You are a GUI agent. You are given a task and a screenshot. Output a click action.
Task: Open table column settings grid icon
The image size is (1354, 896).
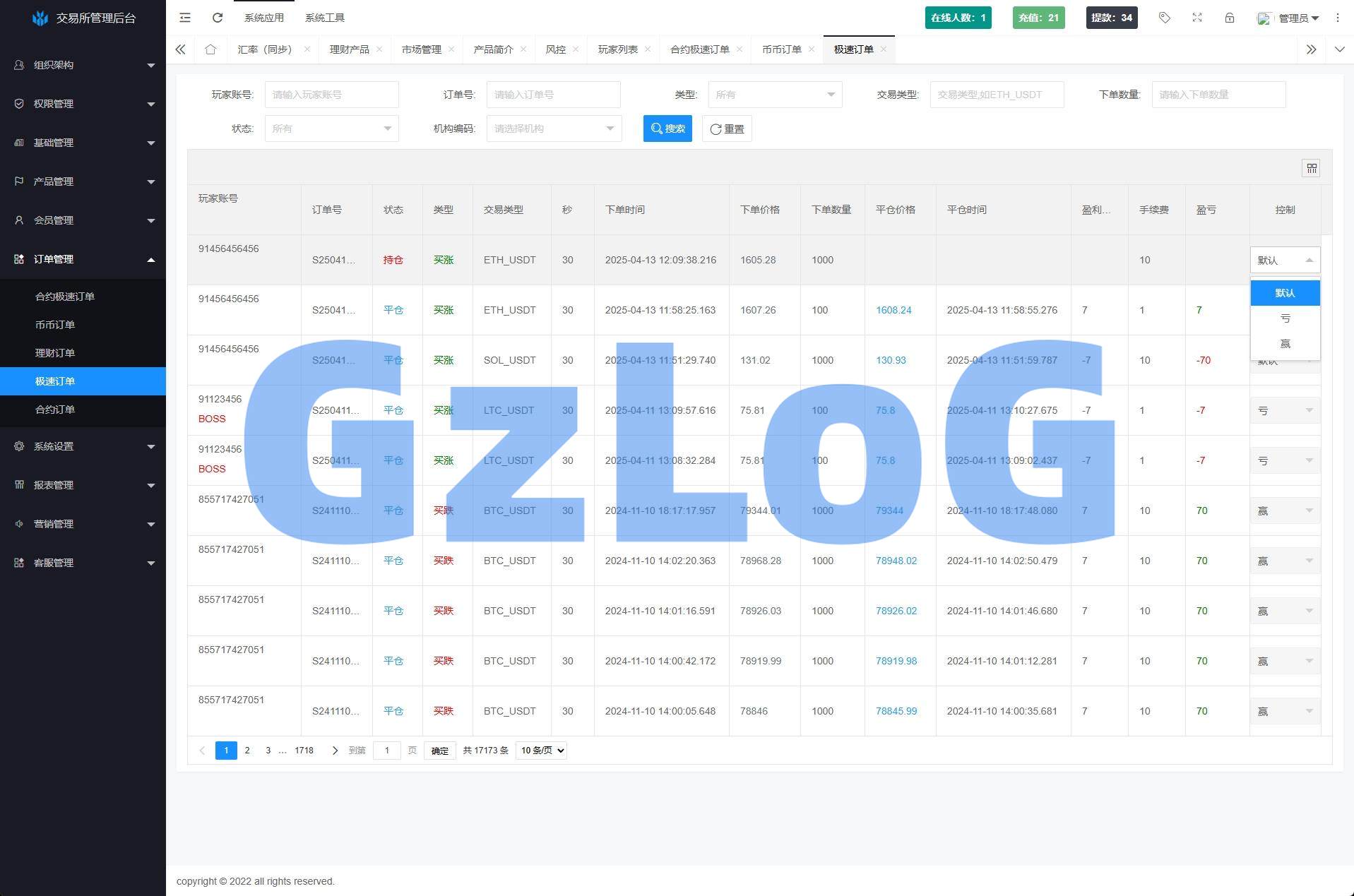point(1311,168)
